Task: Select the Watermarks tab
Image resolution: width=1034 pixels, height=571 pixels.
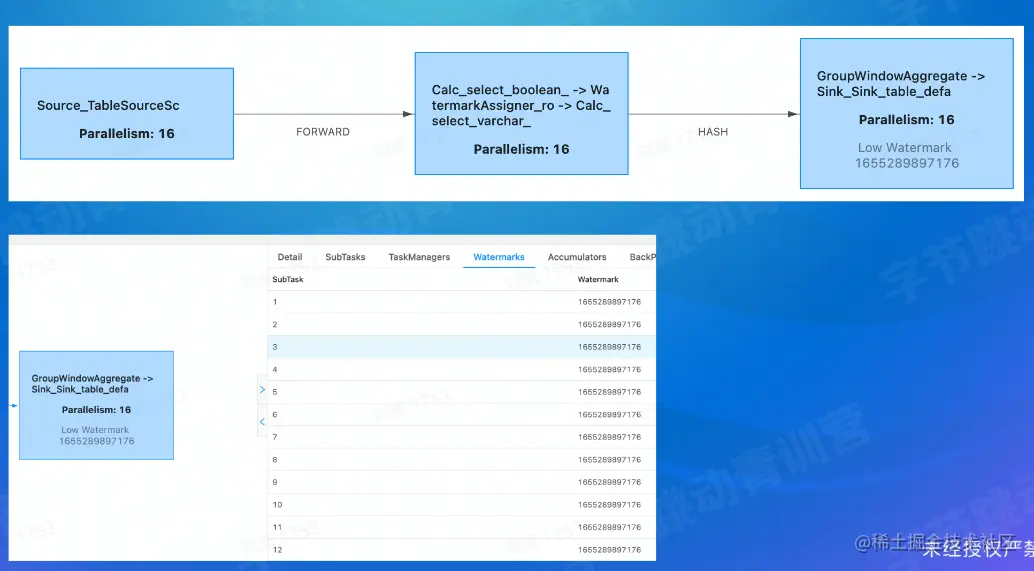Action: [499, 257]
